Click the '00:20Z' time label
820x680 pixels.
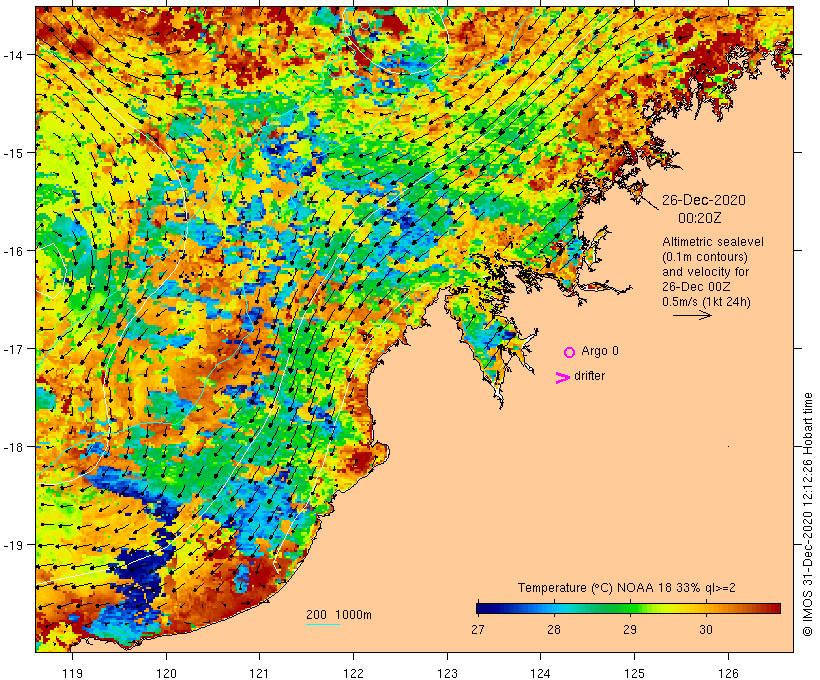click(700, 218)
